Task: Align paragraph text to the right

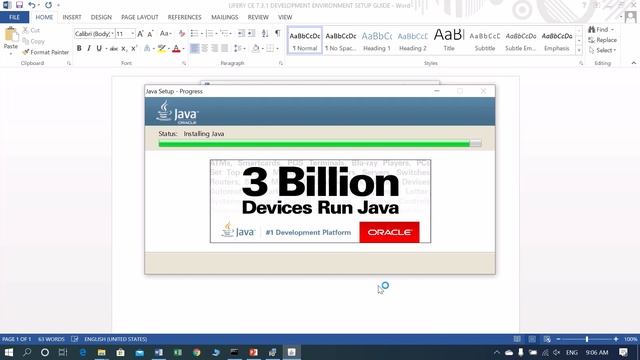Action: click(214, 49)
